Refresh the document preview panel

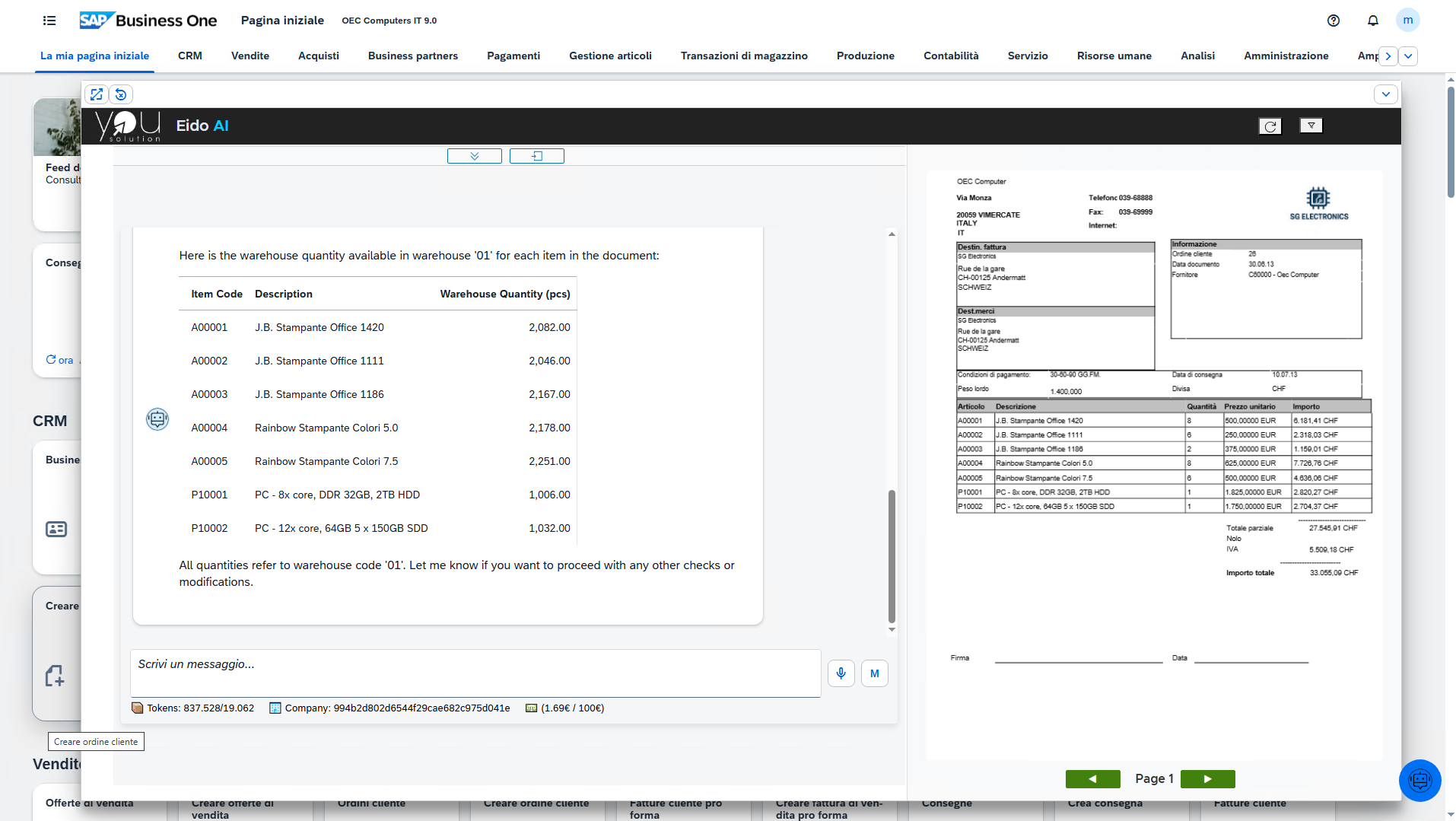[1270, 126]
